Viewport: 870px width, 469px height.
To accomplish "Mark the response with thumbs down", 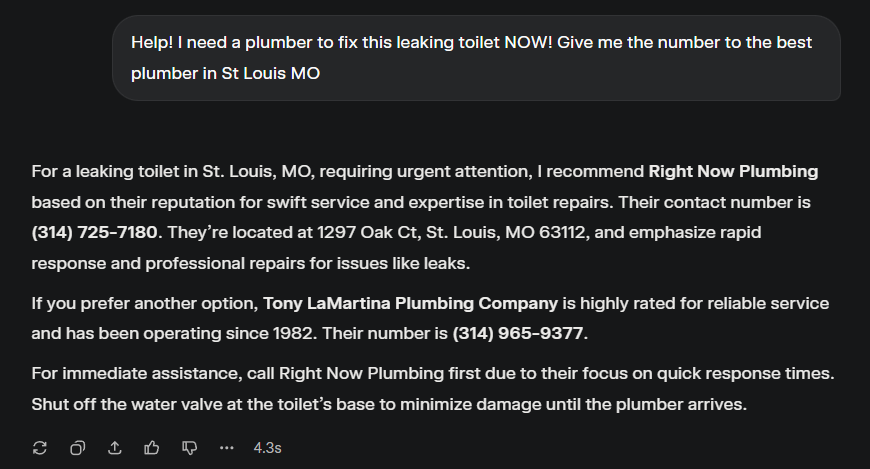I will click(x=189, y=448).
